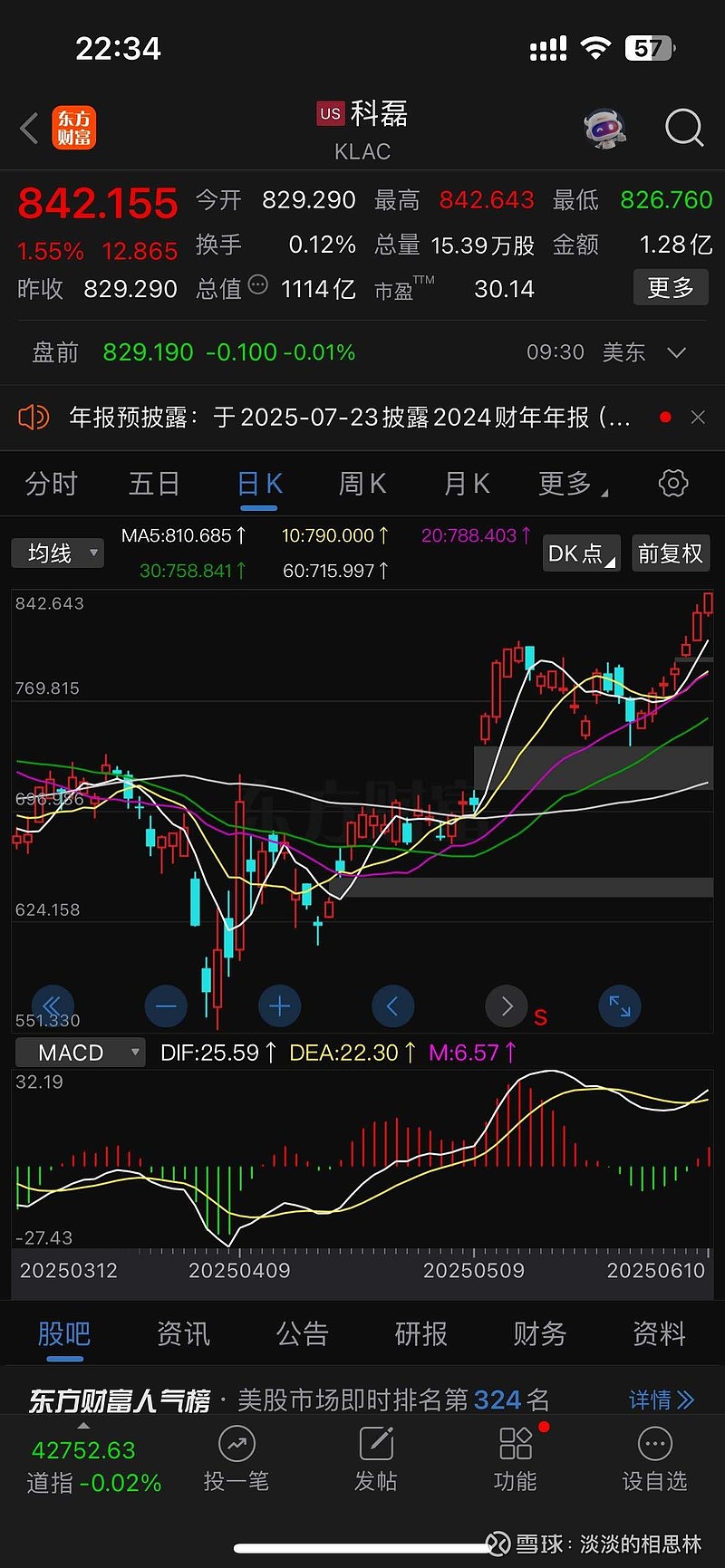Image resolution: width=725 pixels, height=1568 pixels.
Task: Tap the speaker announcement icon
Action: pos(34,418)
